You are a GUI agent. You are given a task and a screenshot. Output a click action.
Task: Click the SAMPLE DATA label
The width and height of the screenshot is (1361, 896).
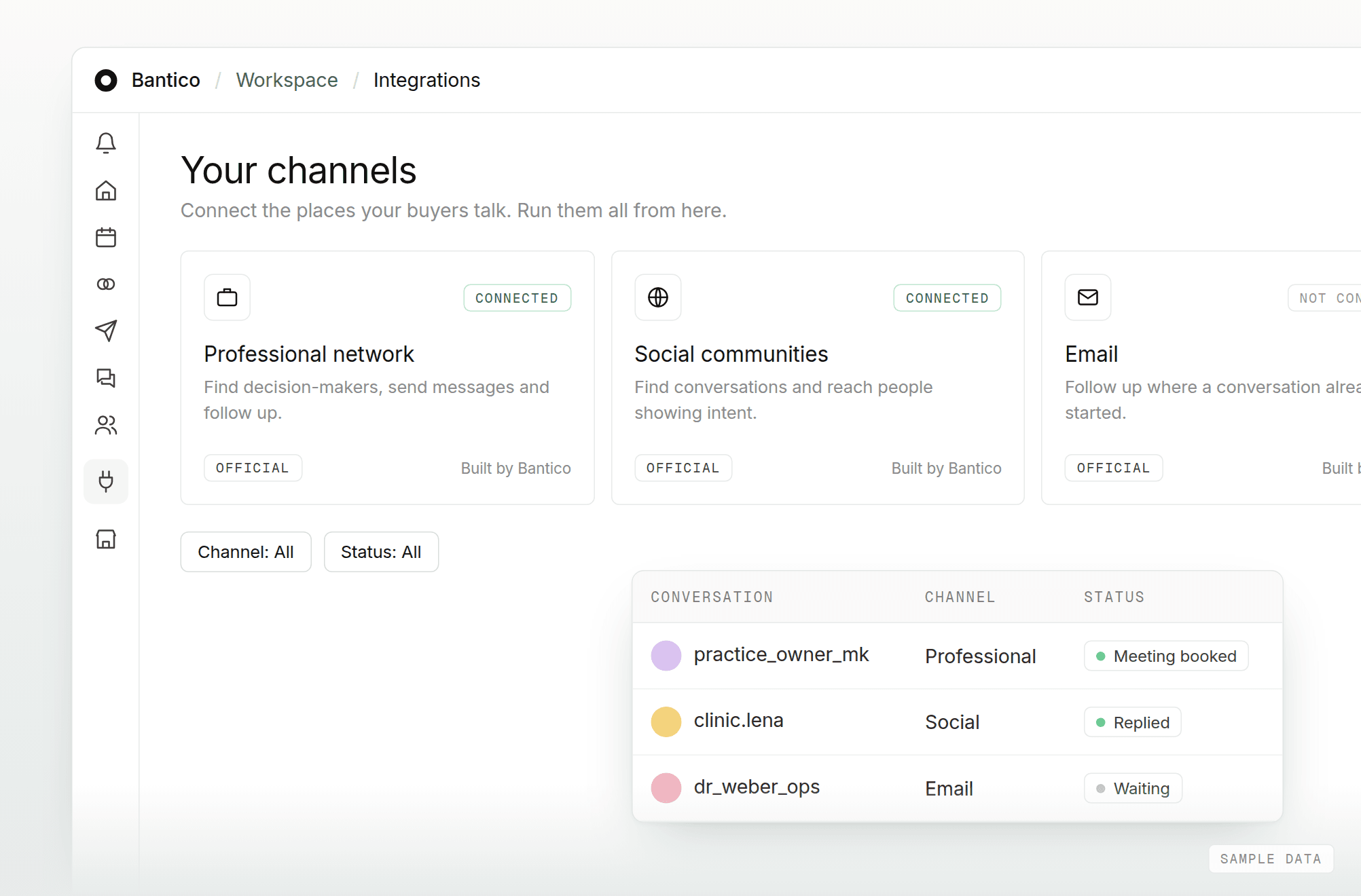(1271, 859)
